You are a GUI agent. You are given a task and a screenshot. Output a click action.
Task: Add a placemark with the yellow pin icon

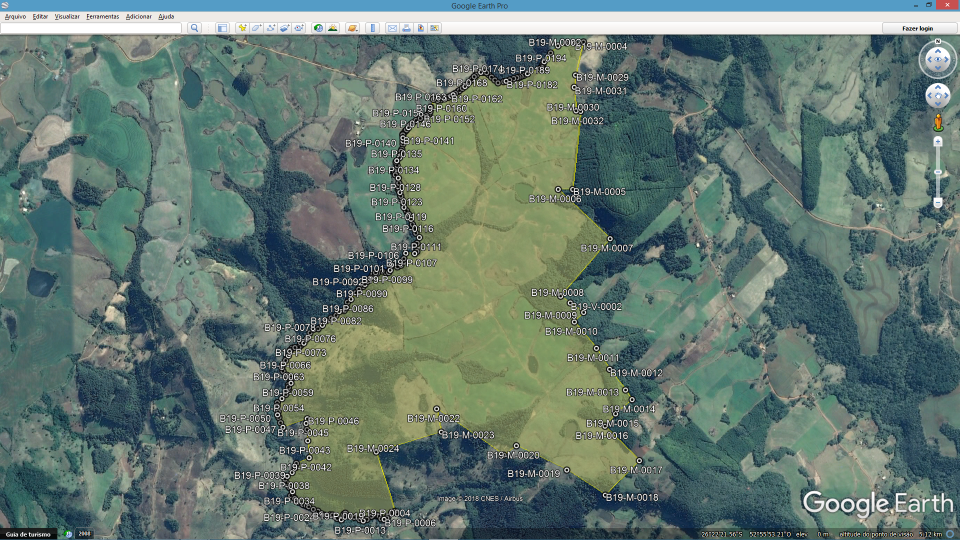click(x=242, y=28)
